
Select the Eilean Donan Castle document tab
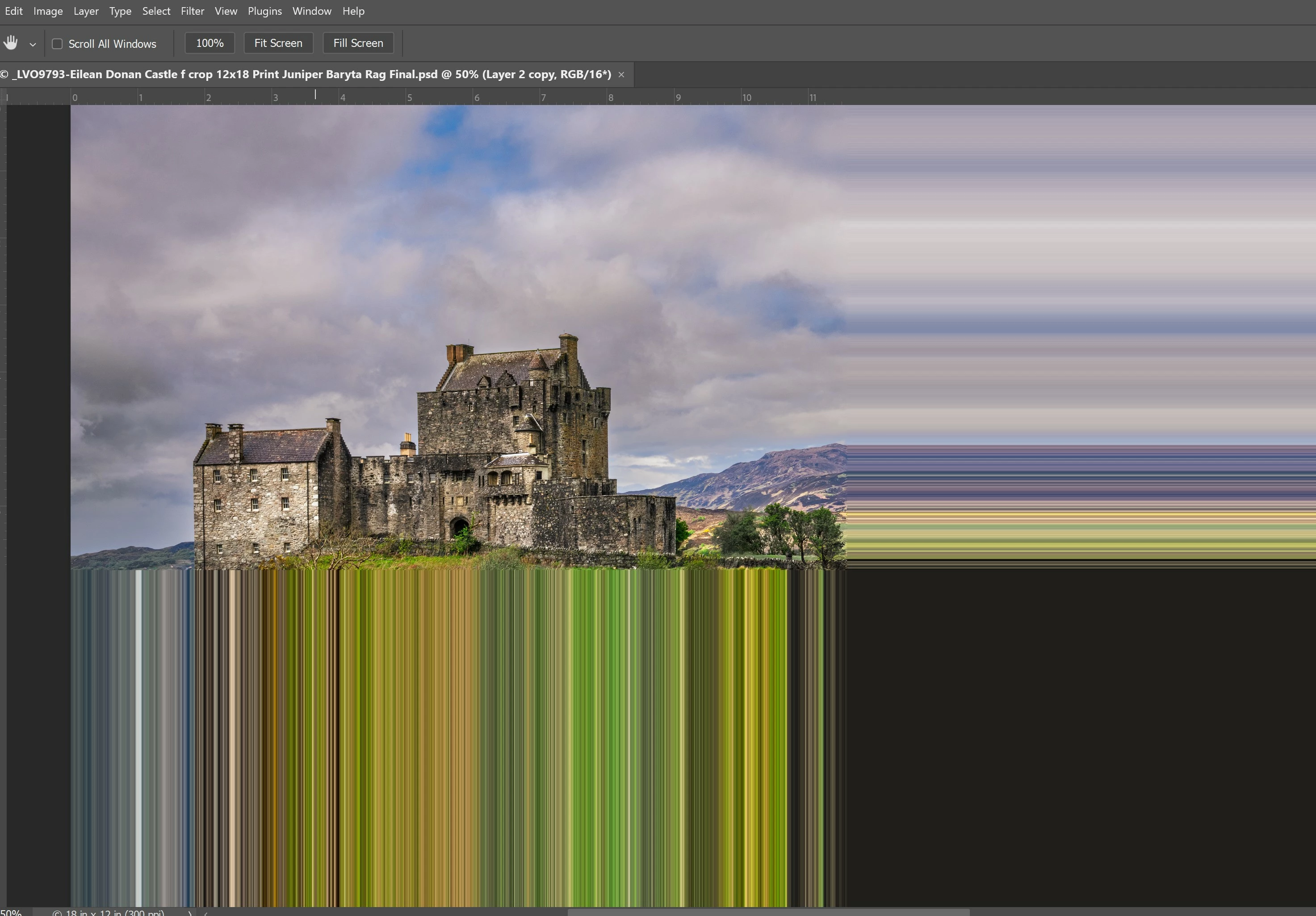[x=310, y=75]
